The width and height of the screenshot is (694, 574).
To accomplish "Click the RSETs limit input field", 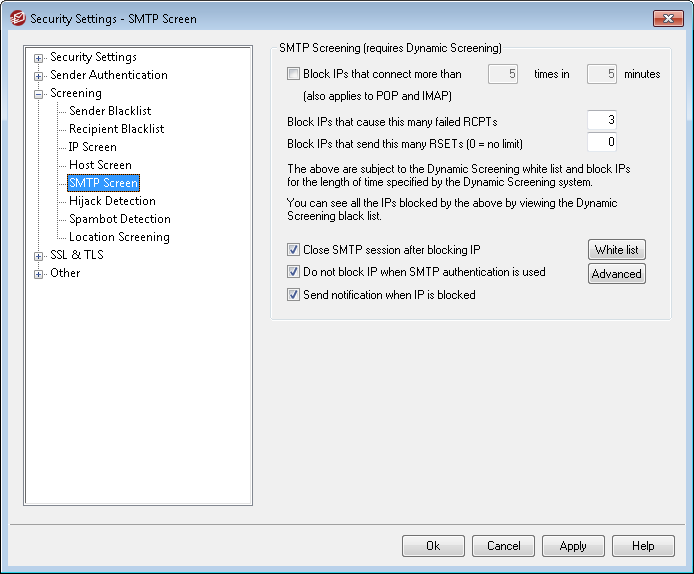I will pyautogui.click(x=601, y=142).
